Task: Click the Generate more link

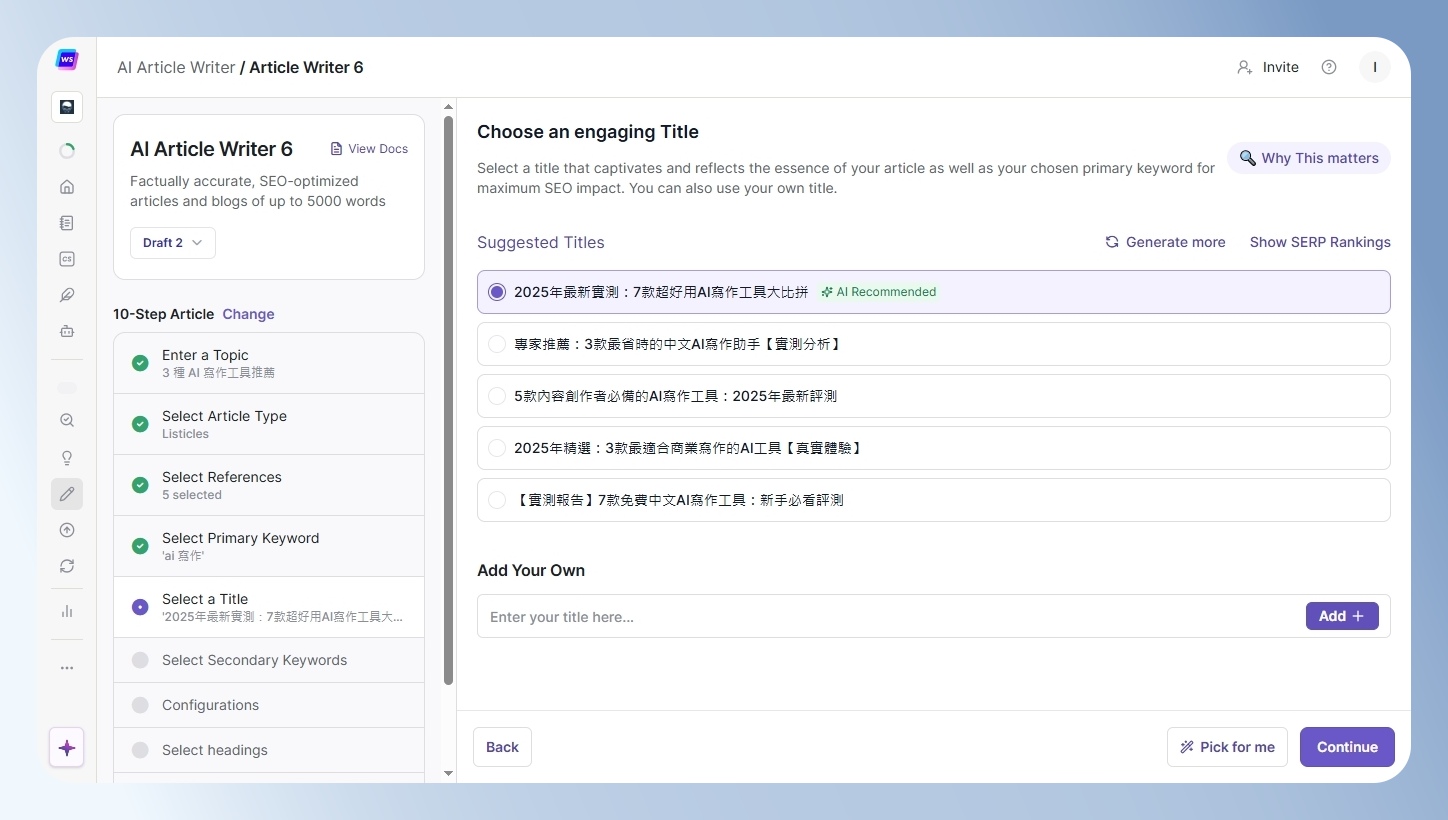Action: [x=1165, y=242]
